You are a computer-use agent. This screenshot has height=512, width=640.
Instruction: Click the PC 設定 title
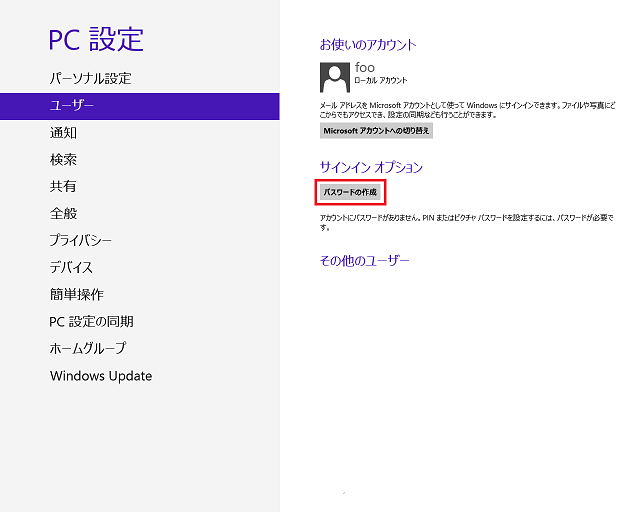click(97, 39)
